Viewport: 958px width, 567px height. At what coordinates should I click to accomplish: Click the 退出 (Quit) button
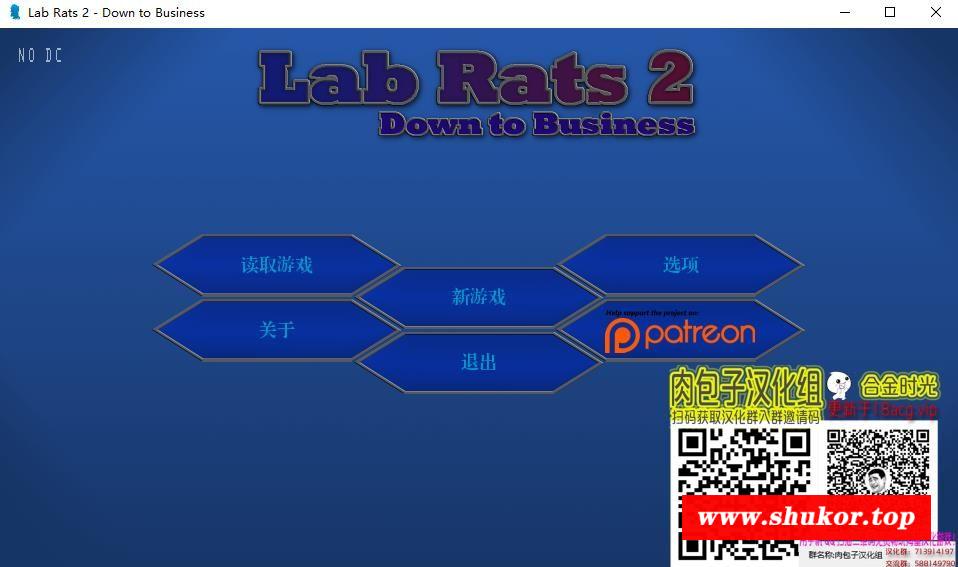point(478,362)
